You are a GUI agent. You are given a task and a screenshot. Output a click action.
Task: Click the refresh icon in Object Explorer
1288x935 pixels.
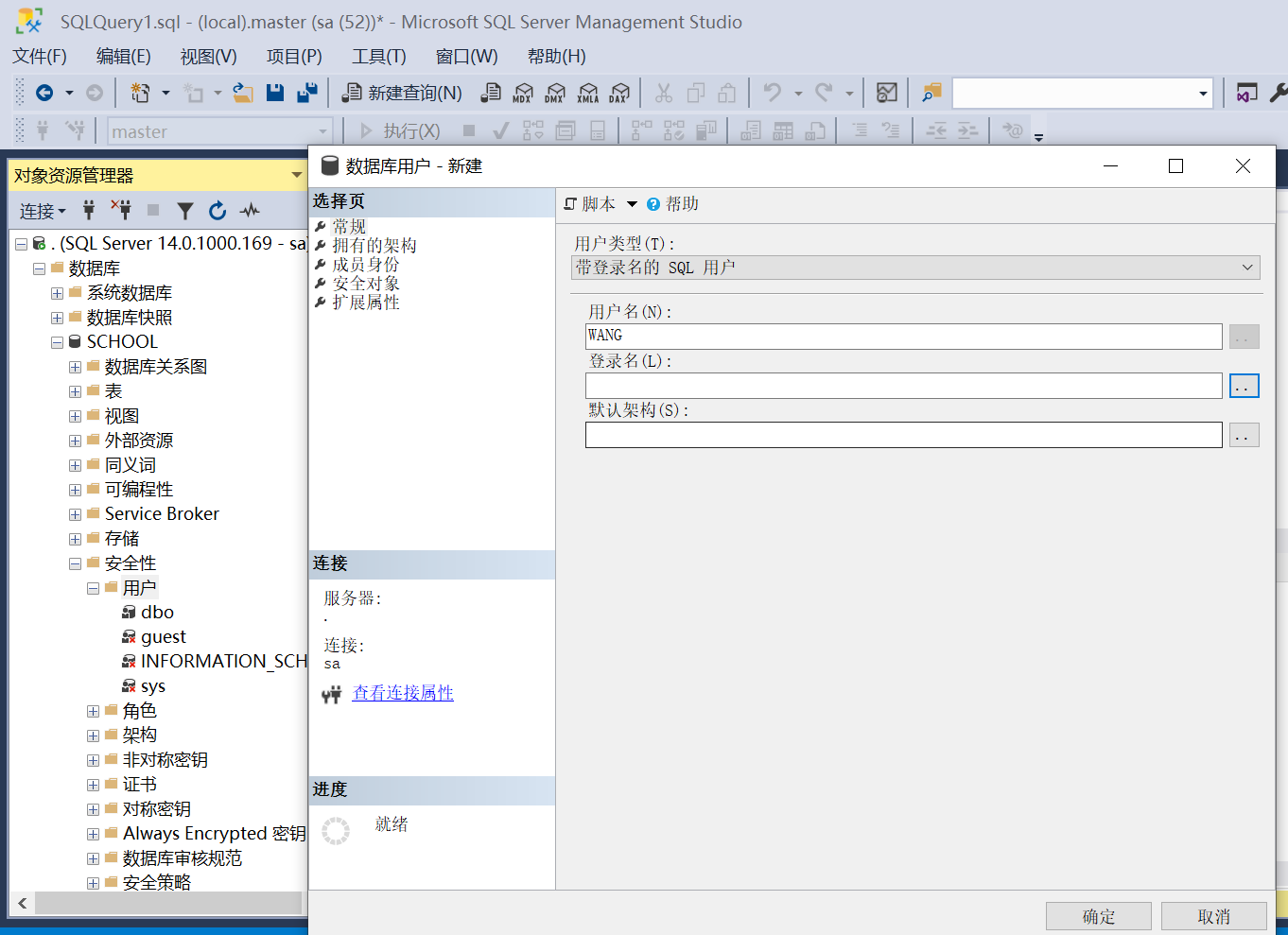[218, 210]
